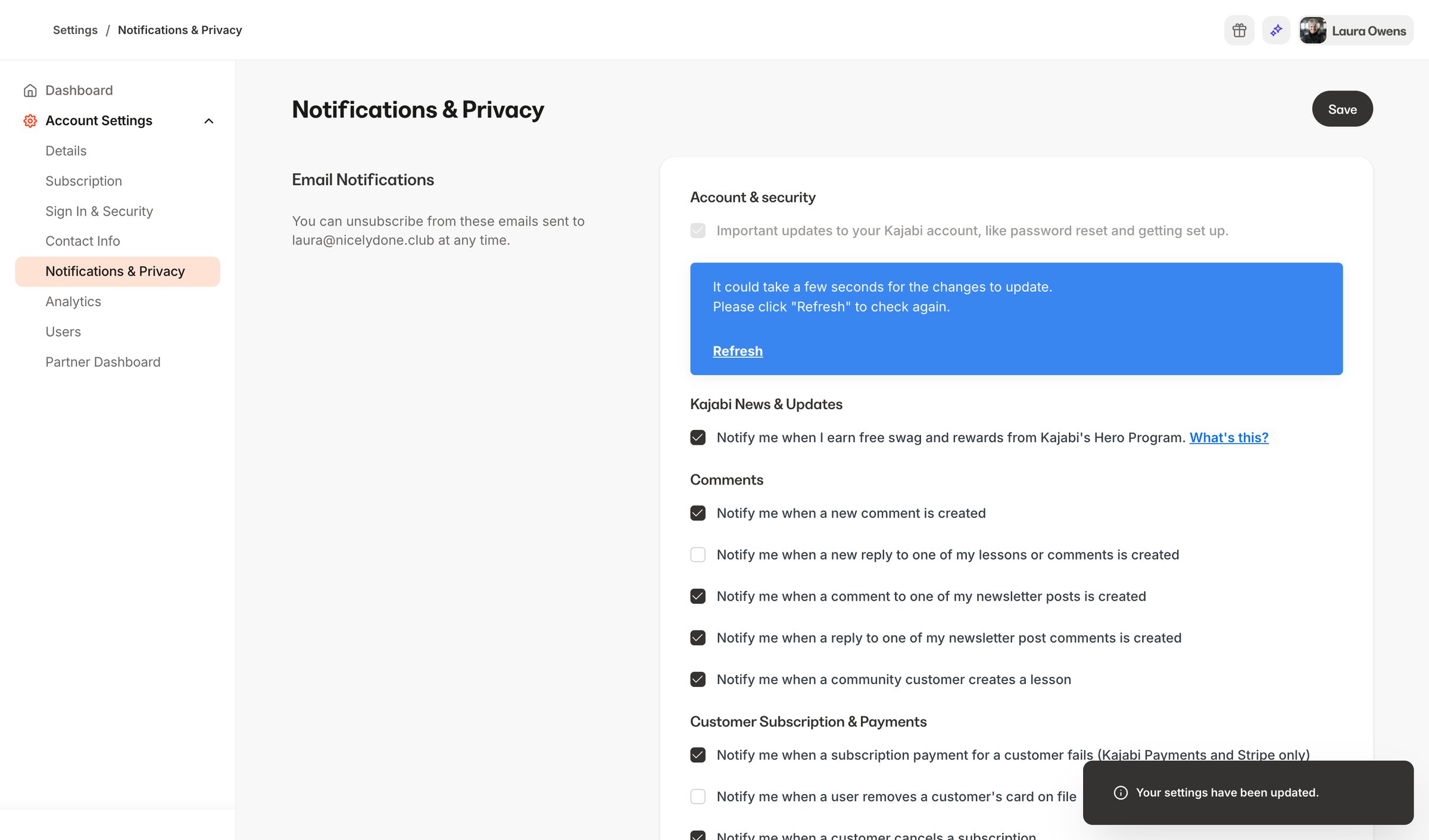The width and height of the screenshot is (1429, 840).
Task: Enable user removes customer's card notification
Action: 698,797
